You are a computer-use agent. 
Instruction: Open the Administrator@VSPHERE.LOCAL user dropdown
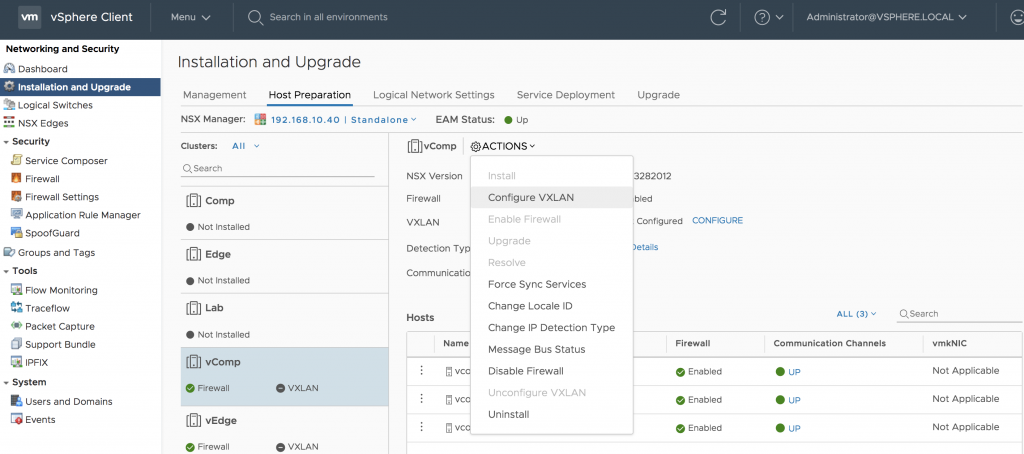[886, 17]
